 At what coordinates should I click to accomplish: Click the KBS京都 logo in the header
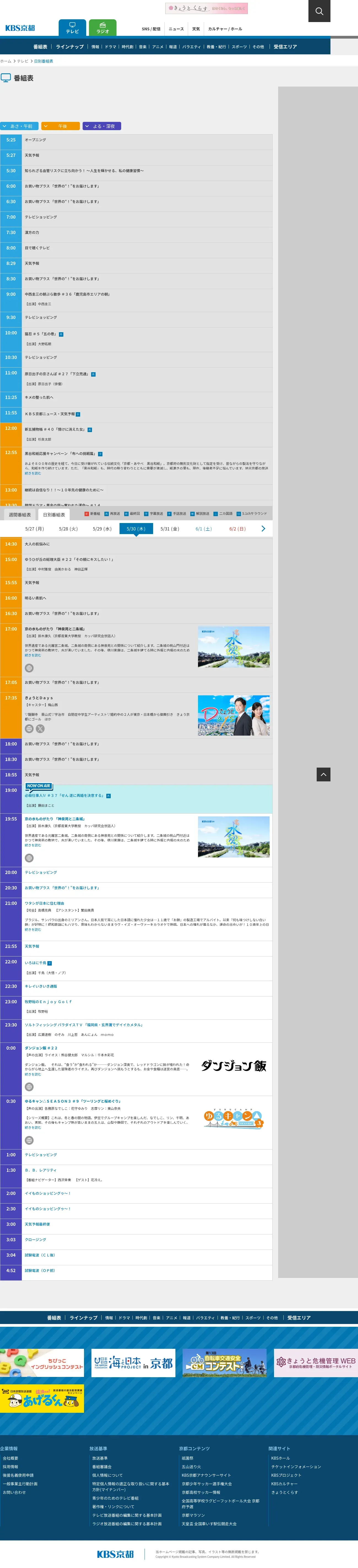pyautogui.click(x=20, y=28)
